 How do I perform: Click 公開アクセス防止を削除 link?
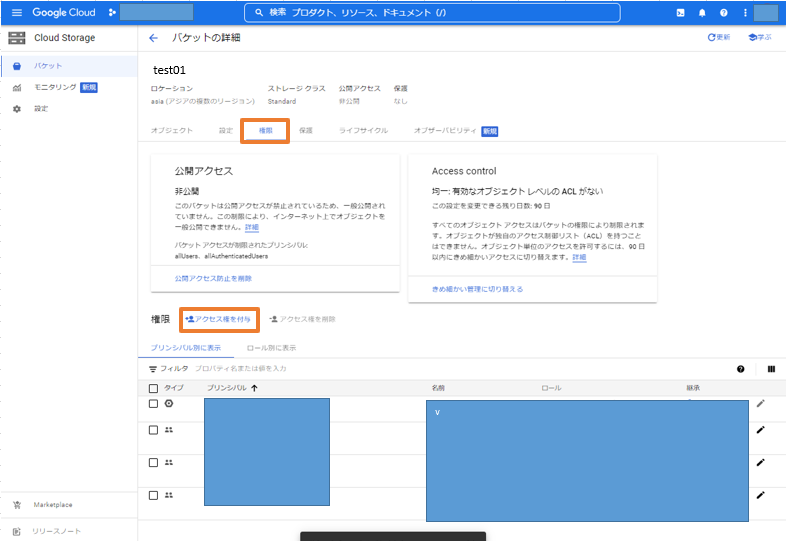[213, 278]
